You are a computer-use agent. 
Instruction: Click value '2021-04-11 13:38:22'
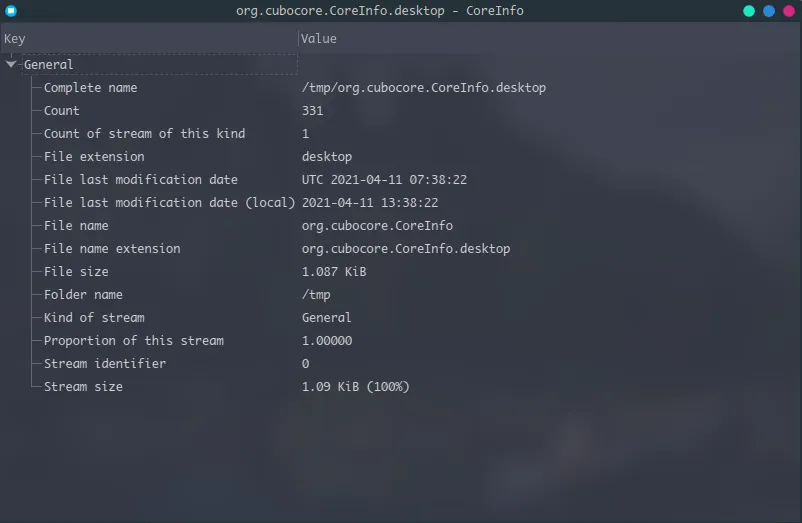[x=370, y=202]
